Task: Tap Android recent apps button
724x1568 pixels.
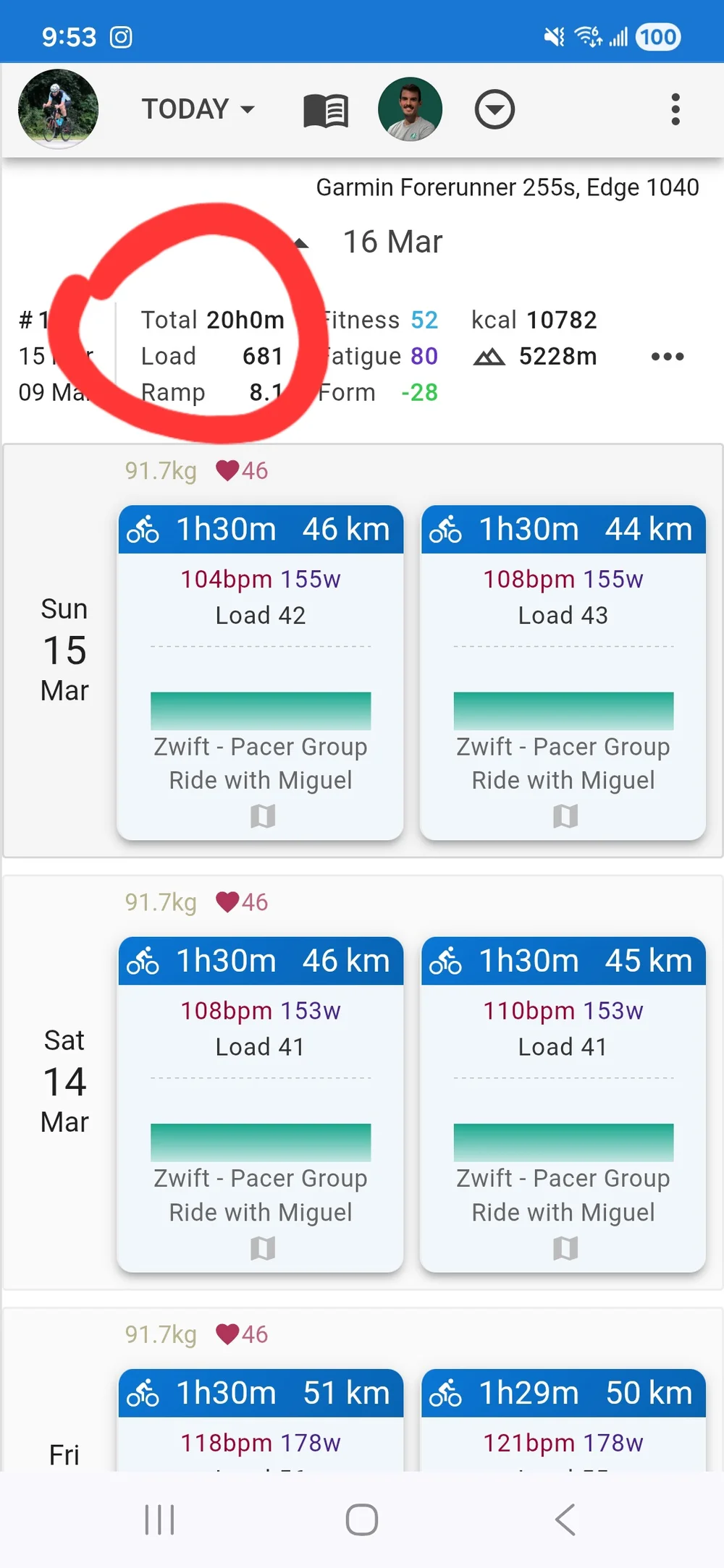Action: [x=159, y=1520]
